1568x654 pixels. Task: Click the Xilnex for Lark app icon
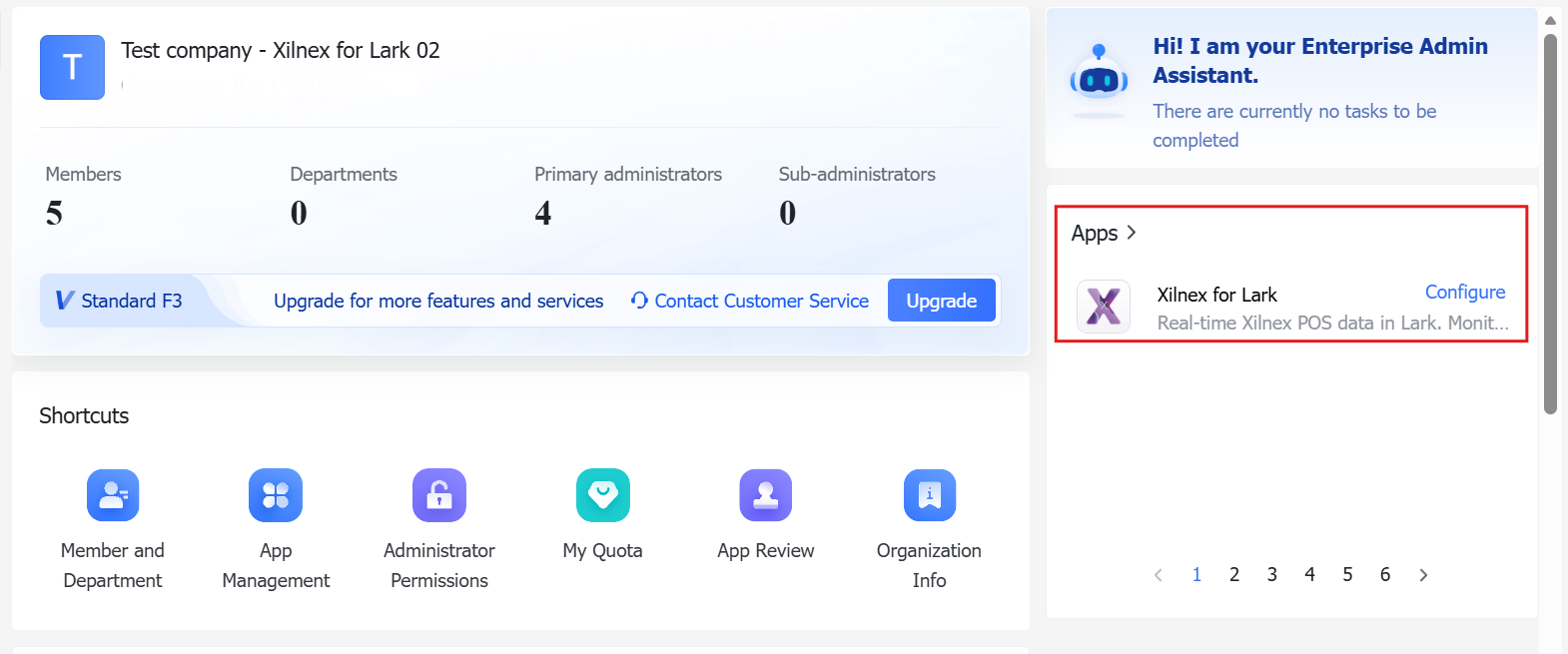1104,307
